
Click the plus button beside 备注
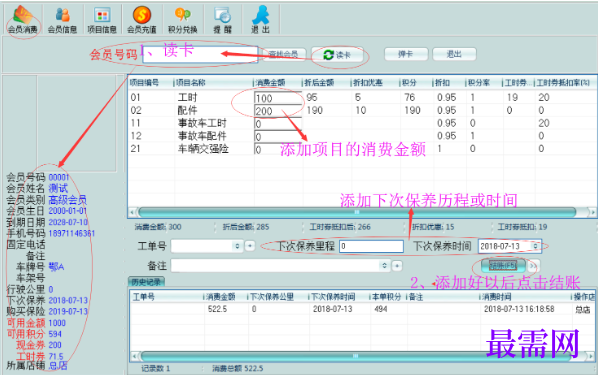coord(397,266)
